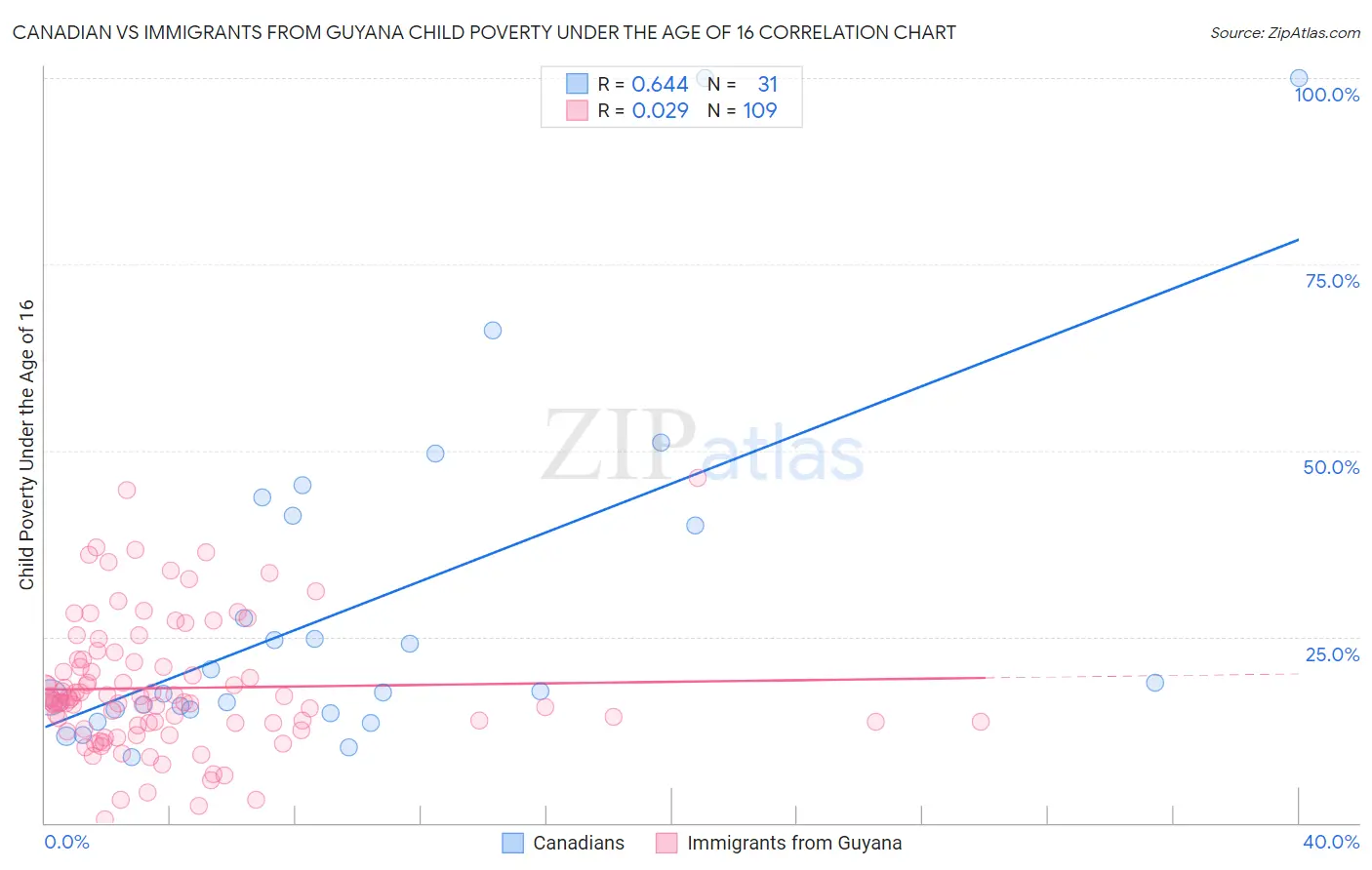Select the Canadians legend label
Screen dimensions: 1372x870
(x=579, y=843)
